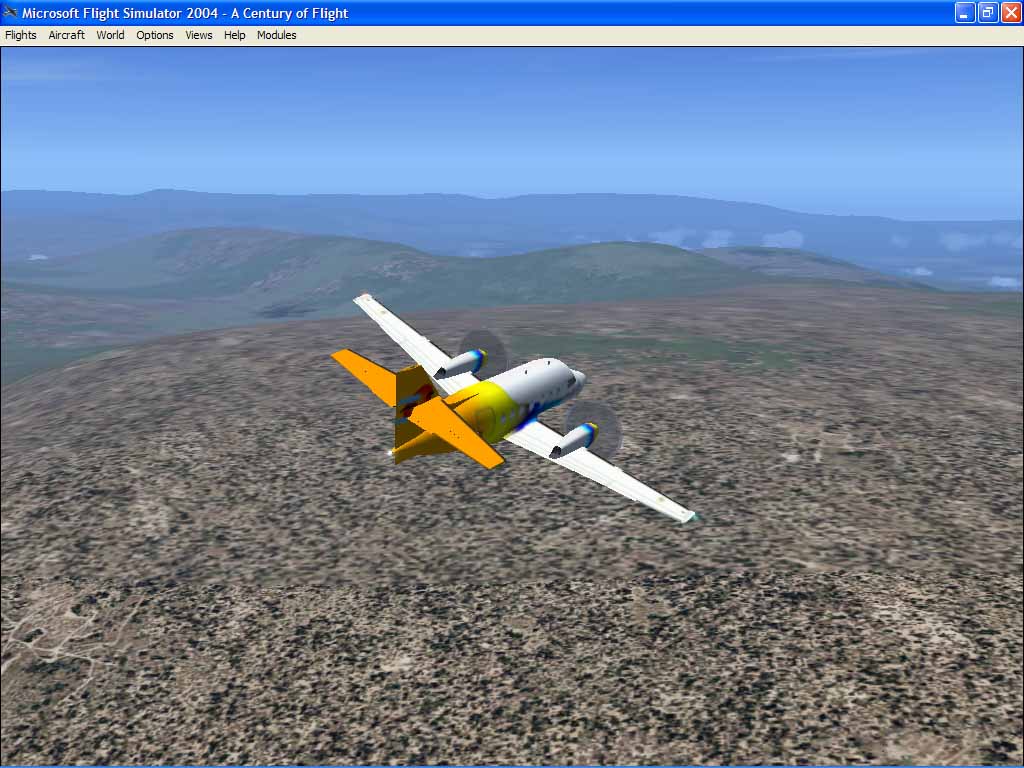Open the Views menu

click(199, 35)
